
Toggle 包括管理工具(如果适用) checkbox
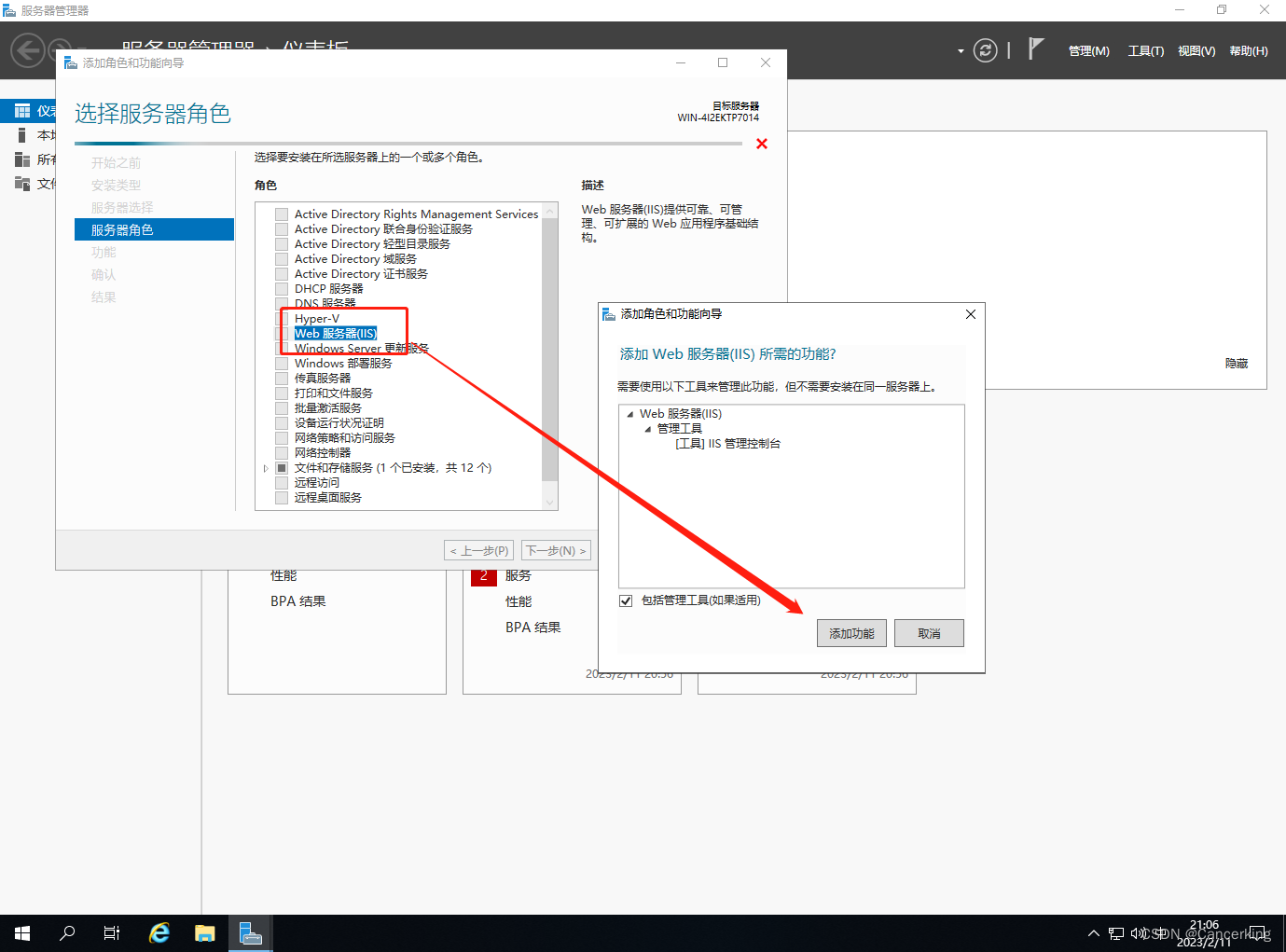pos(626,600)
